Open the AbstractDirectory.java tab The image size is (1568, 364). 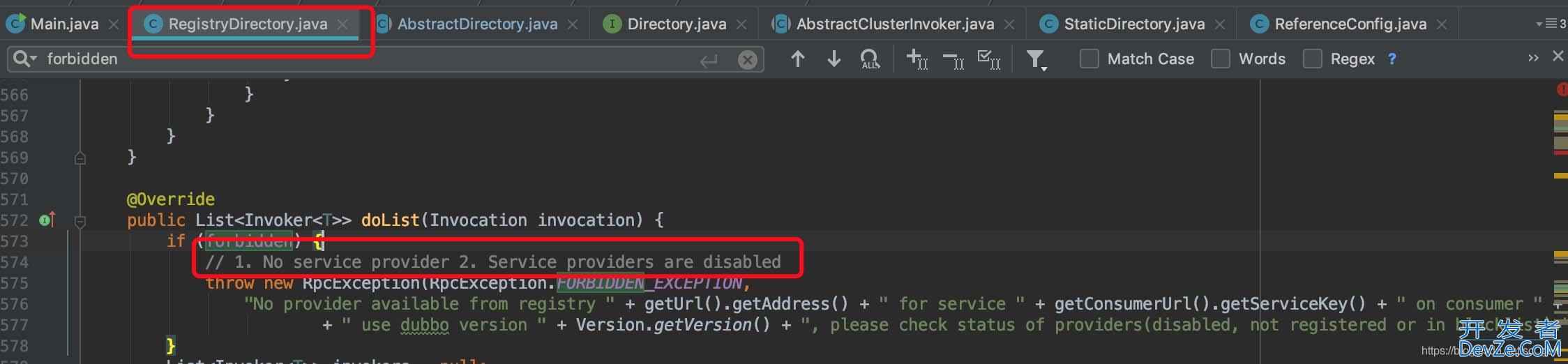(x=477, y=24)
